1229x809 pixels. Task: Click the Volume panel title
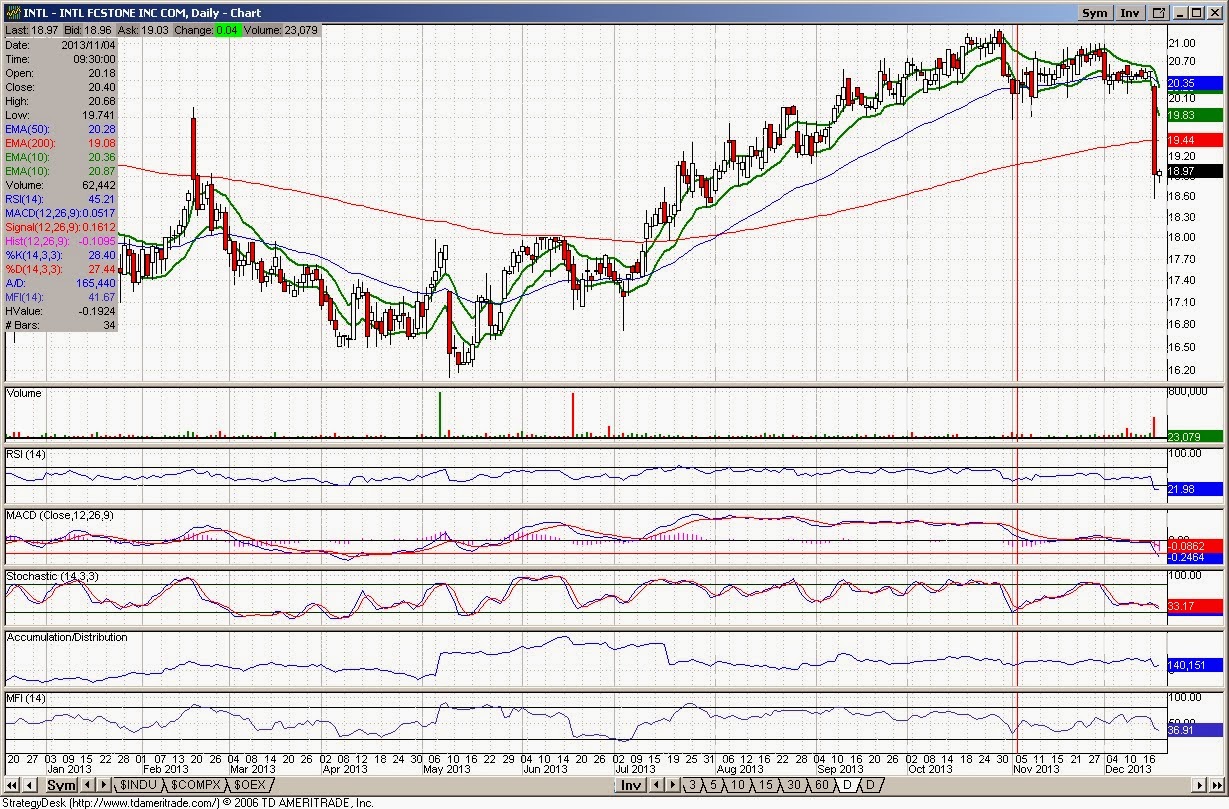point(24,393)
